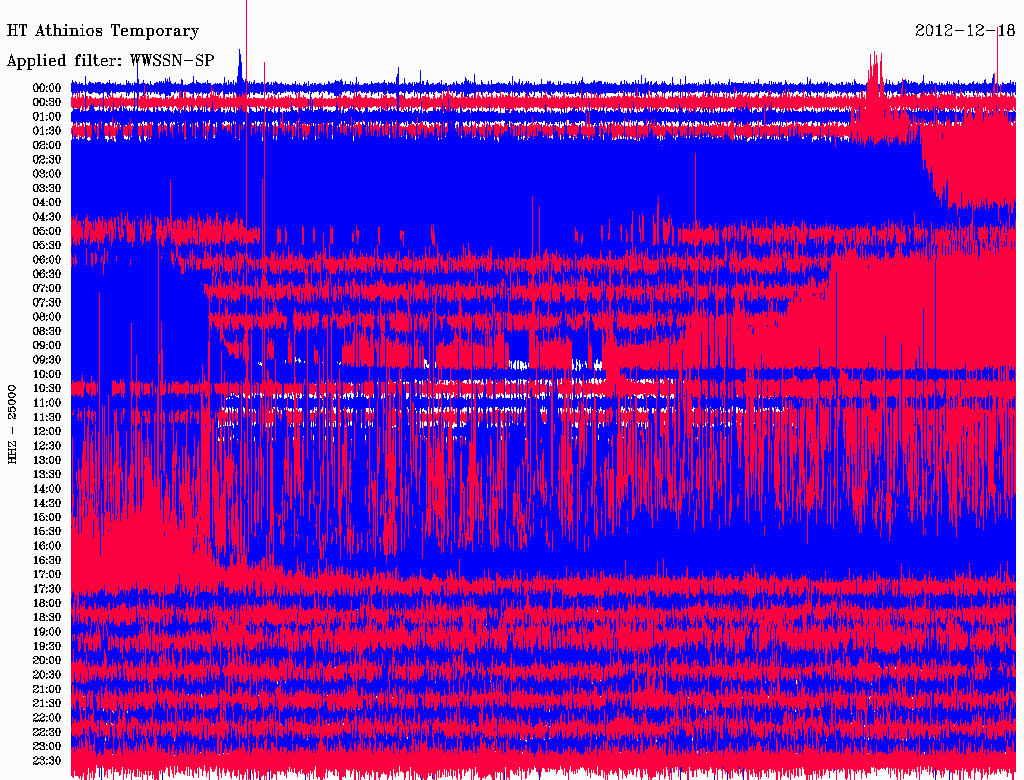
Task: Choose the 13:30 time row label
Action: tap(47, 474)
